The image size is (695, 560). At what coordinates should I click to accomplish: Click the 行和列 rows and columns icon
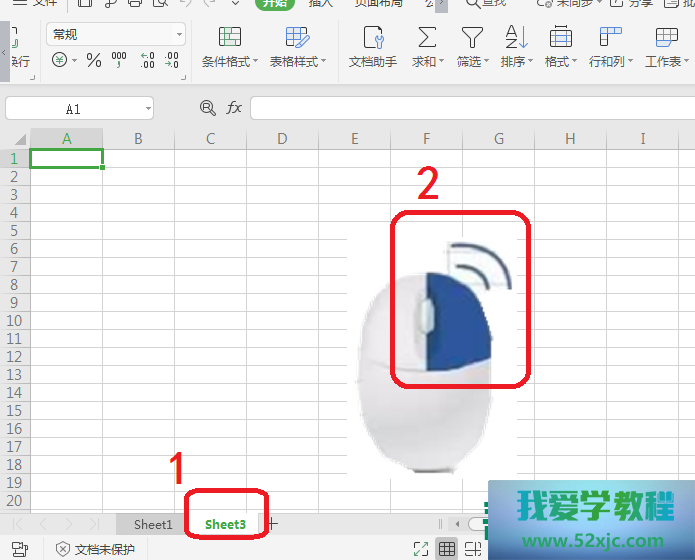(610, 38)
